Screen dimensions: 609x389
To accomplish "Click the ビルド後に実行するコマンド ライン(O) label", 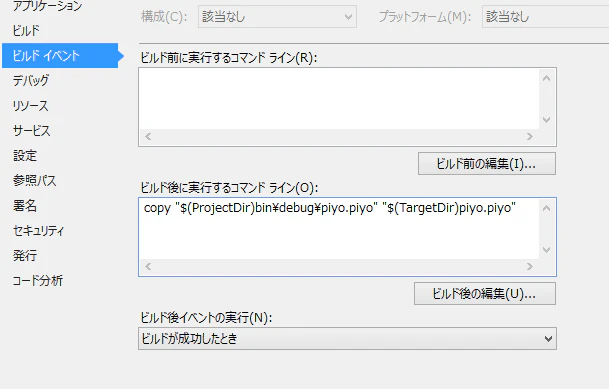I will 229,188.
